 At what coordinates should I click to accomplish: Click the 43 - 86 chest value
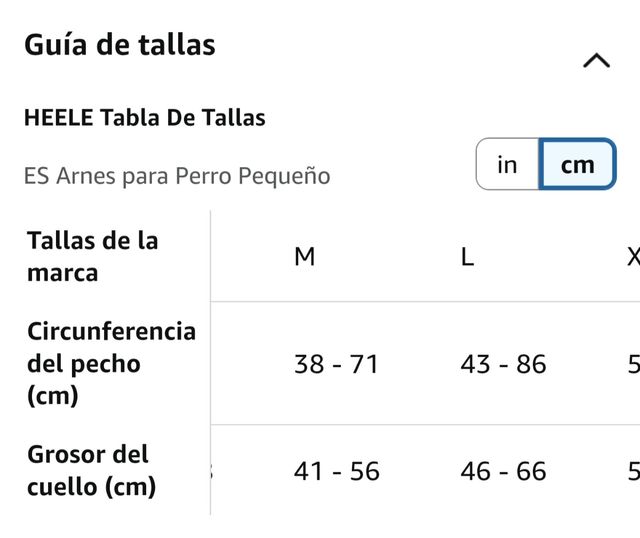503,364
